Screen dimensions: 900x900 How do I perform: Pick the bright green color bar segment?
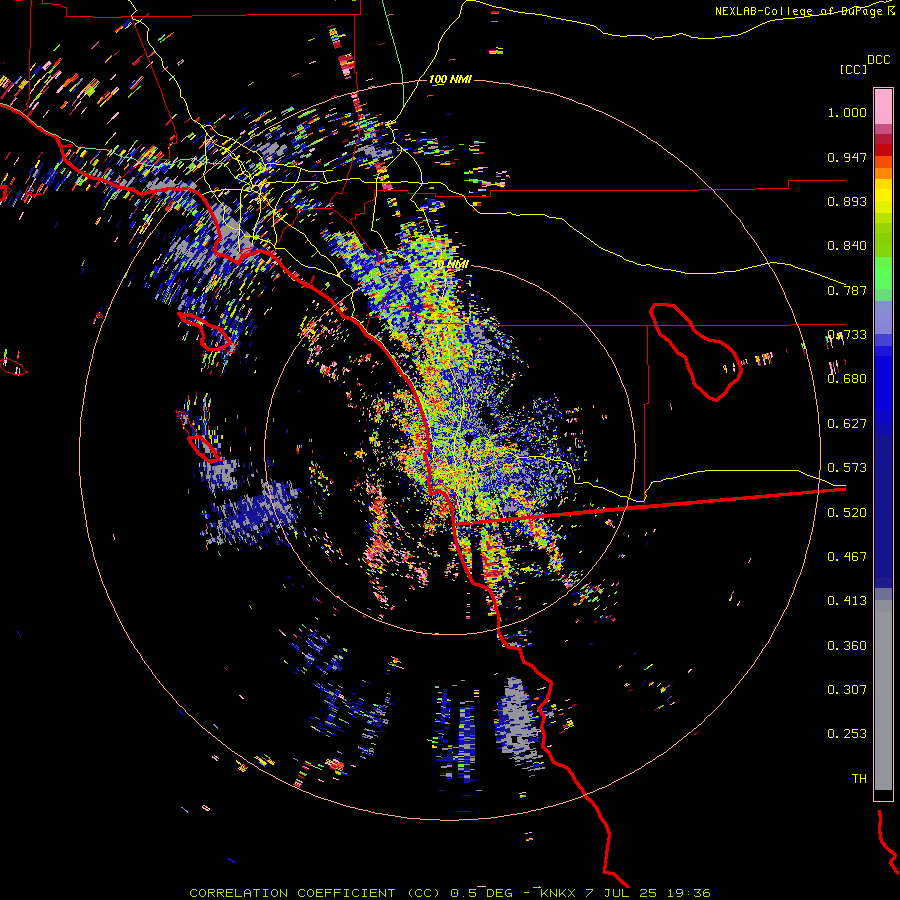[883, 273]
